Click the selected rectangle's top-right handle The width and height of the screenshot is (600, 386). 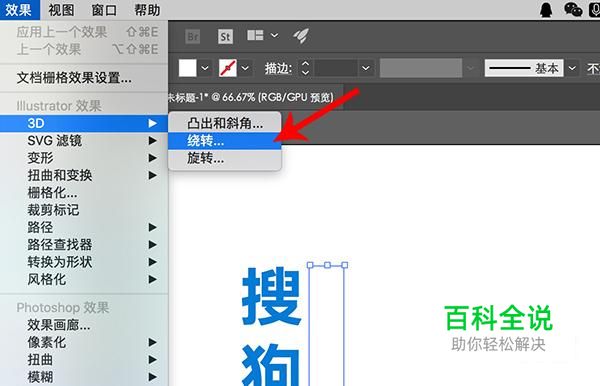coord(344,265)
